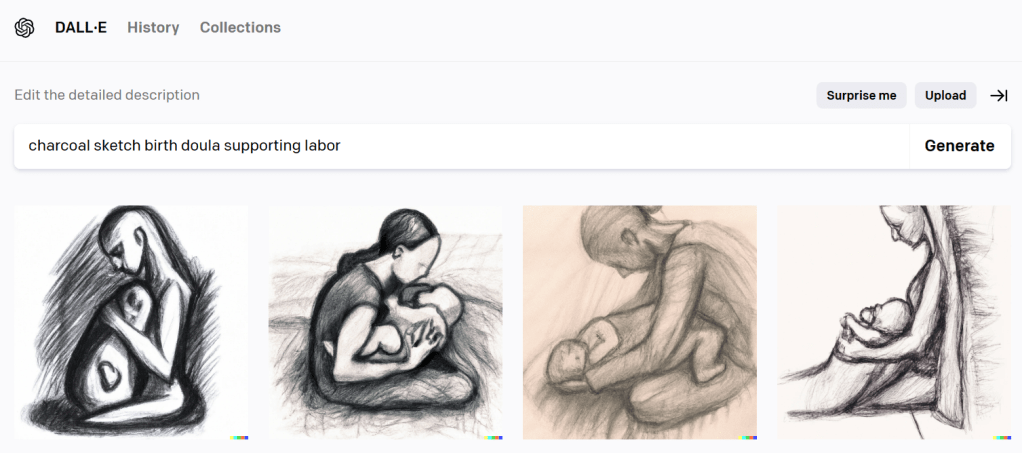Open the fourth sketch on the right
Image resolution: width=1022 pixels, height=453 pixels.
click(894, 323)
